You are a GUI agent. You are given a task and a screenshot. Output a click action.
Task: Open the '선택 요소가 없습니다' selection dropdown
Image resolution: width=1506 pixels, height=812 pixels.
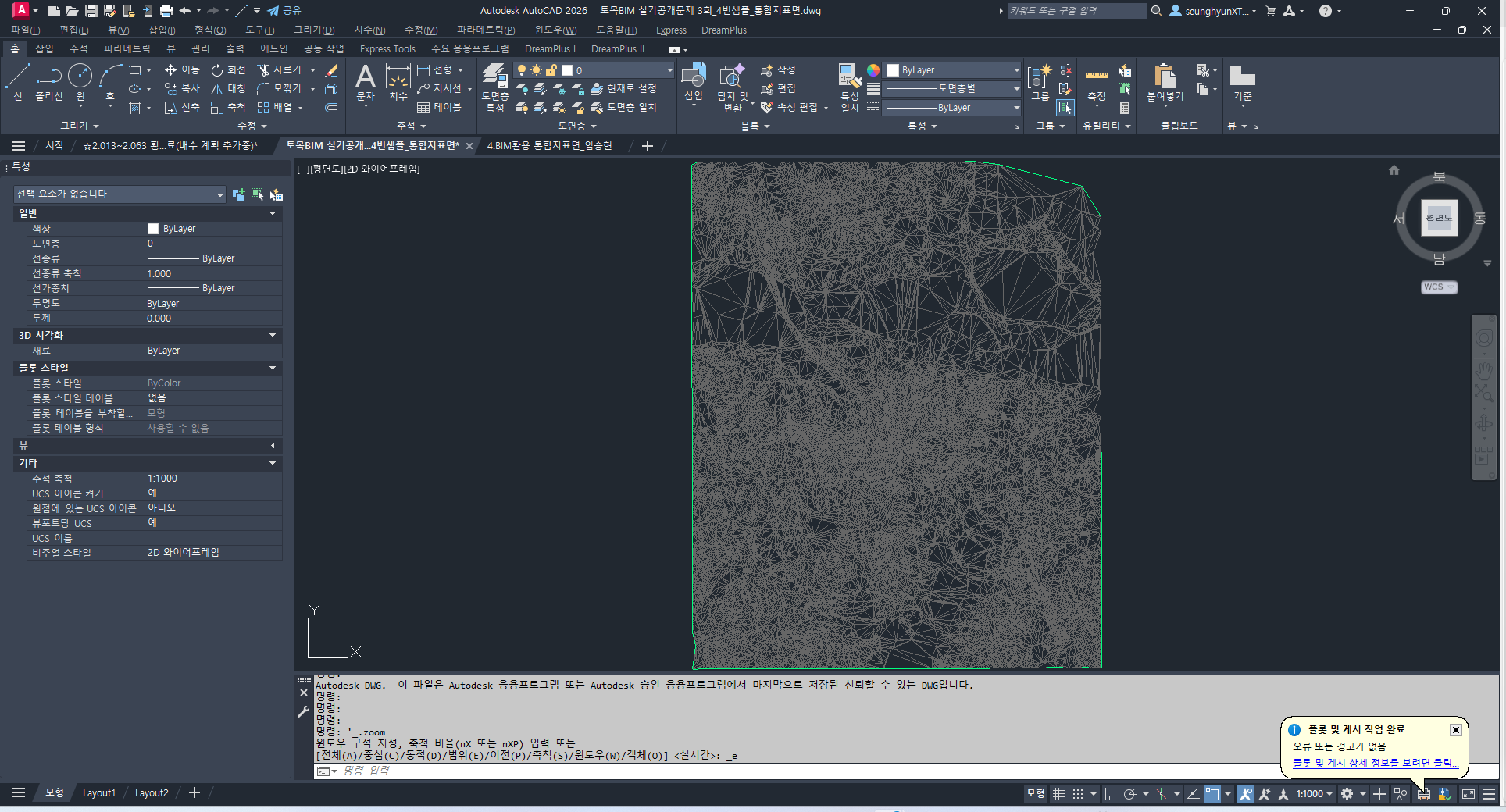pyautogui.click(x=120, y=194)
